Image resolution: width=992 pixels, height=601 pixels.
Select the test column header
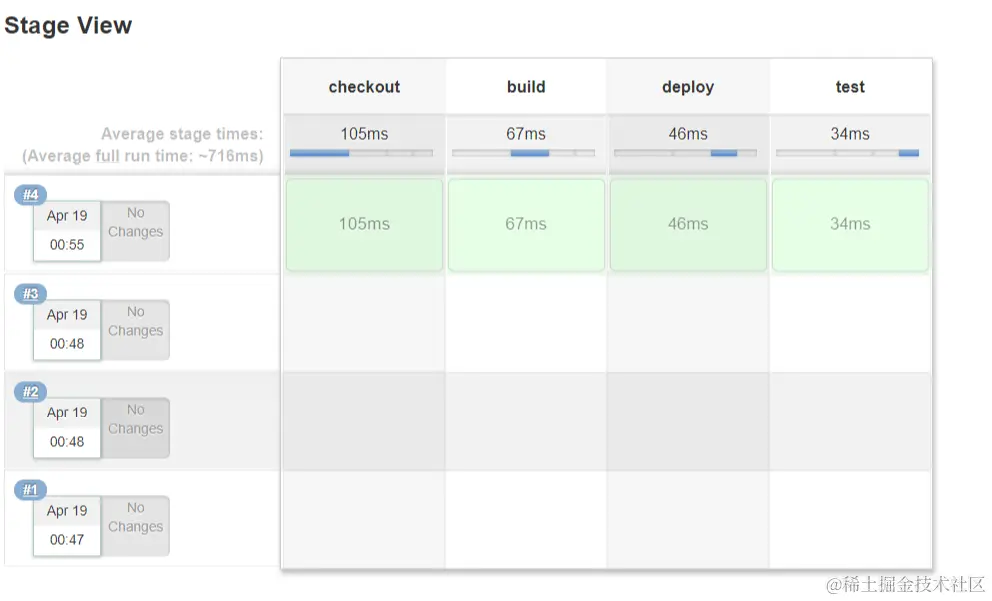(x=850, y=87)
